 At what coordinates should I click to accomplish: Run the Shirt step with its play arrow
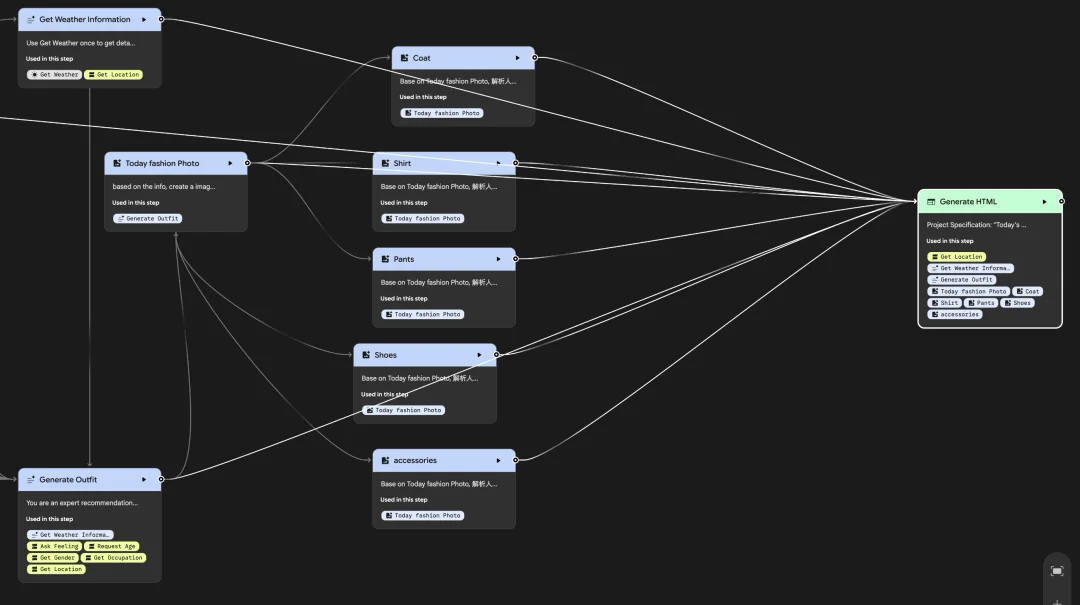[498, 163]
